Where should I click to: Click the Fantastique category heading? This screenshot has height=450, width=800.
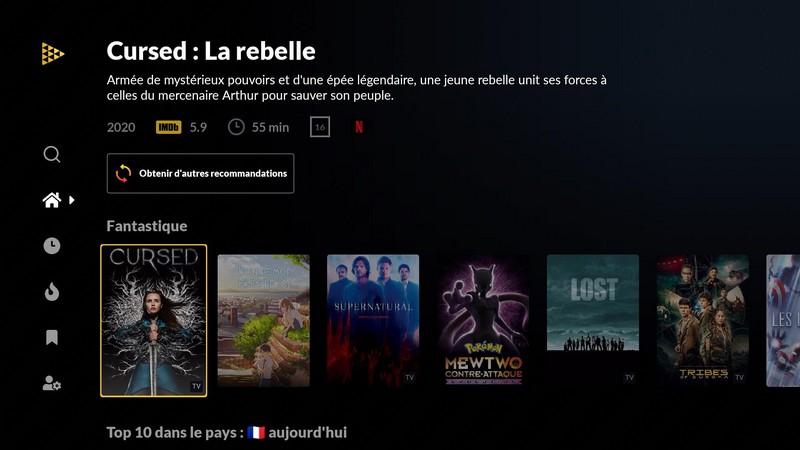point(147,226)
